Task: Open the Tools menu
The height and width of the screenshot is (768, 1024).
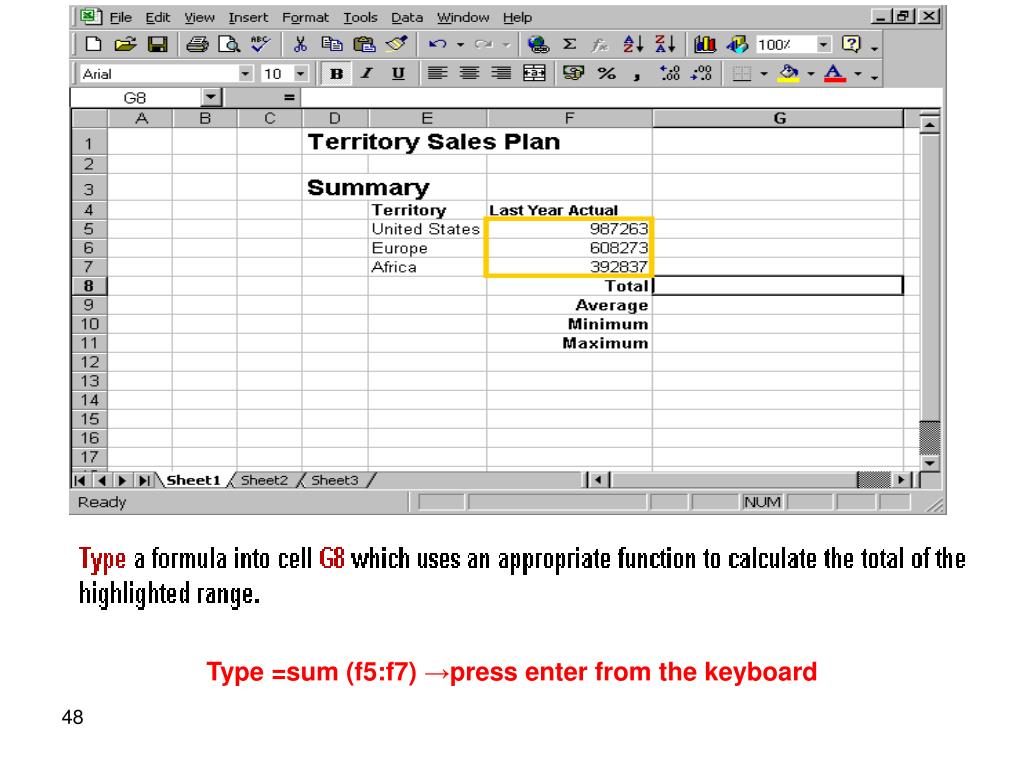Action: pos(360,18)
